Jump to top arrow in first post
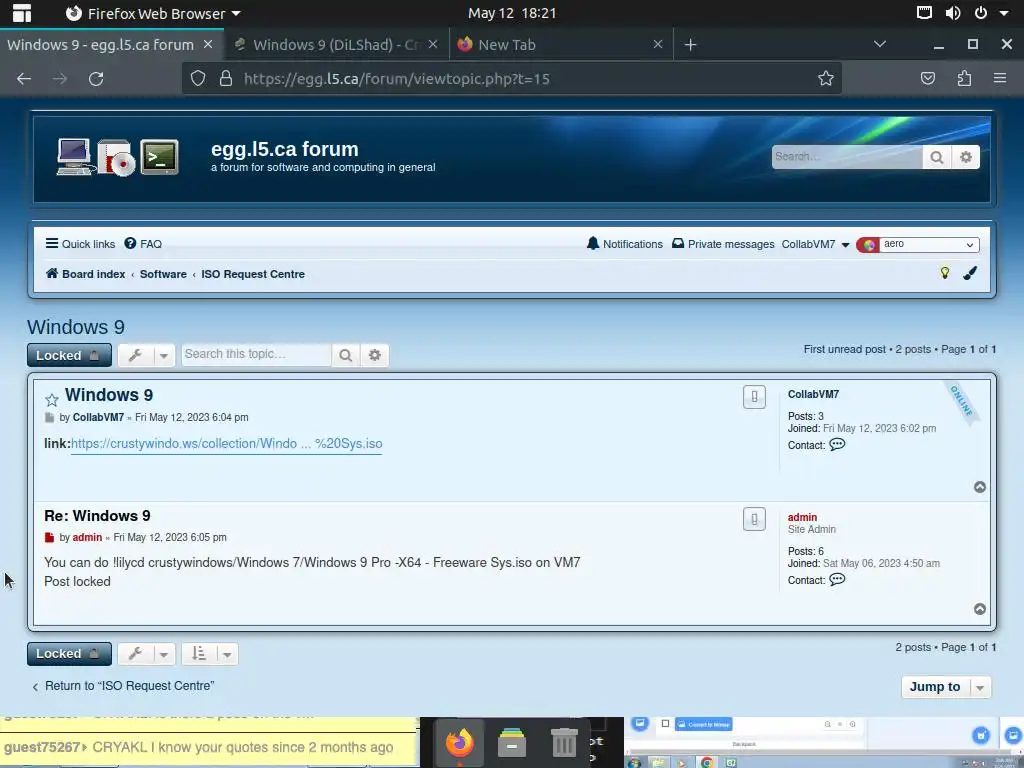Image resolution: width=1024 pixels, height=768 pixels. click(980, 487)
